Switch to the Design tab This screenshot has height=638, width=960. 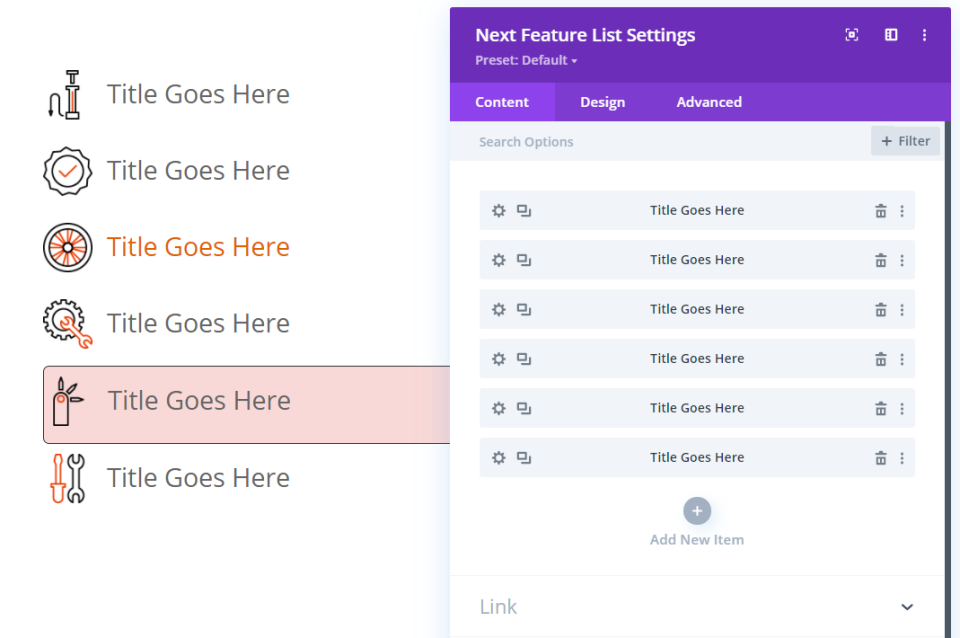pyautogui.click(x=602, y=102)
